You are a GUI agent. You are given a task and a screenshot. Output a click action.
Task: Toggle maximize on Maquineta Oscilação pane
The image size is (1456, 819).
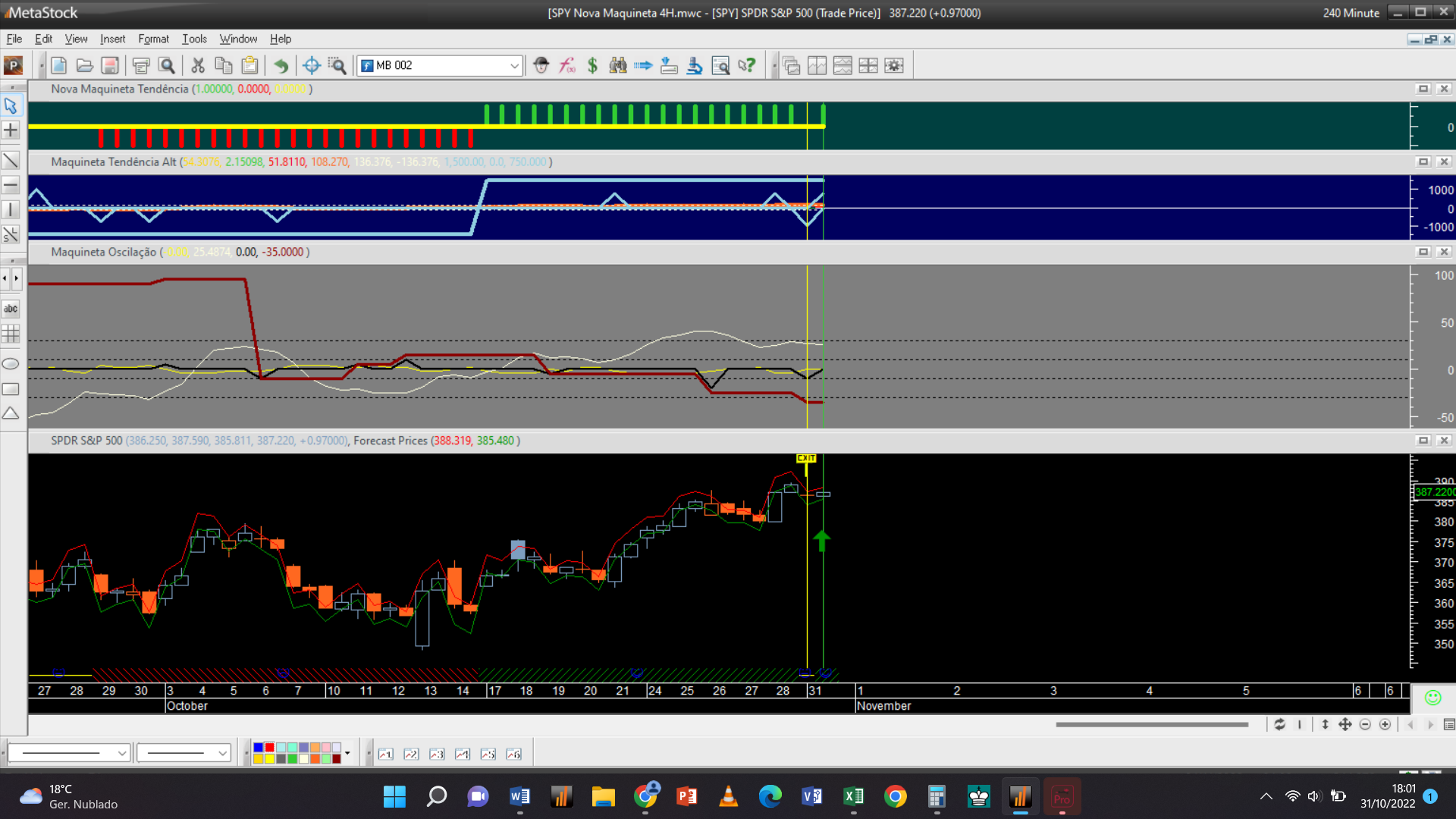coord(1423,252)
